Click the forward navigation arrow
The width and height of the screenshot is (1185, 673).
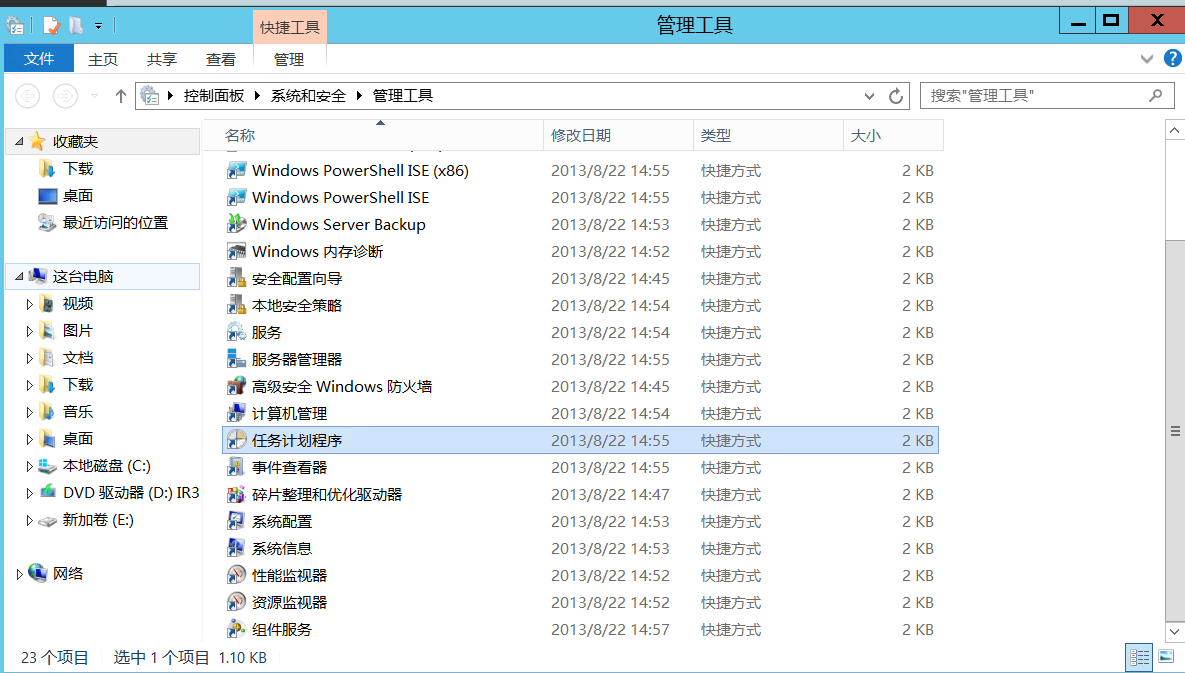65,96
